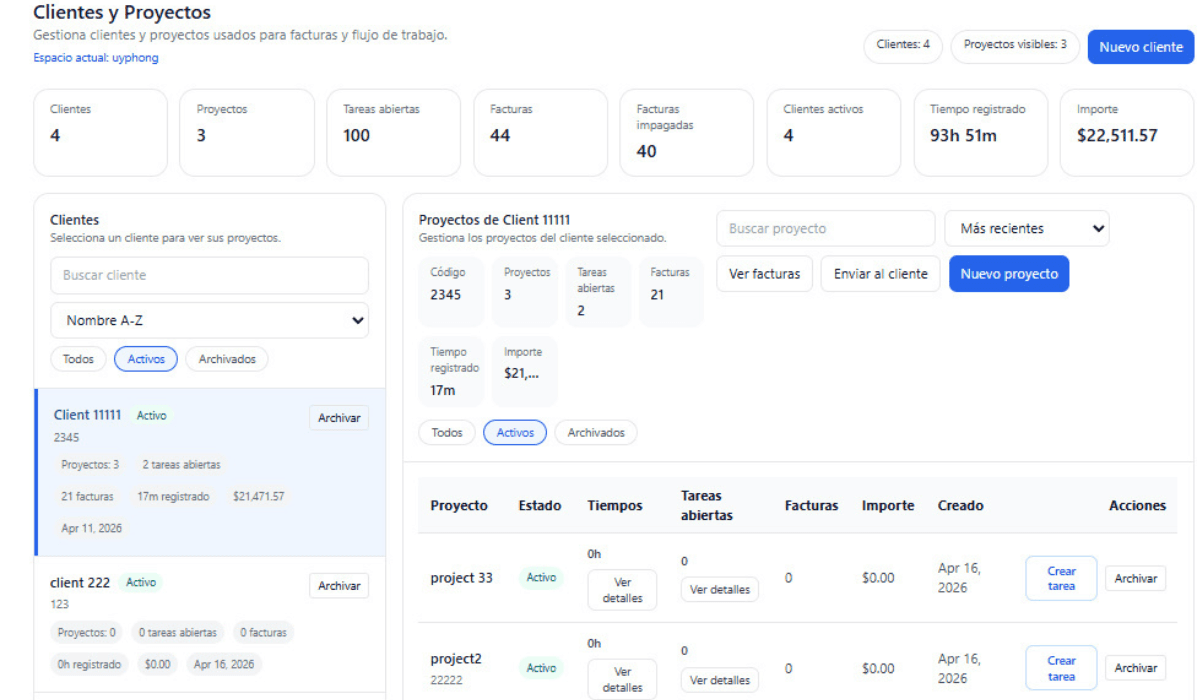Switch projects filter to Archivados
This screenshot has width=1200, height=700.
(x=596, y=433)
